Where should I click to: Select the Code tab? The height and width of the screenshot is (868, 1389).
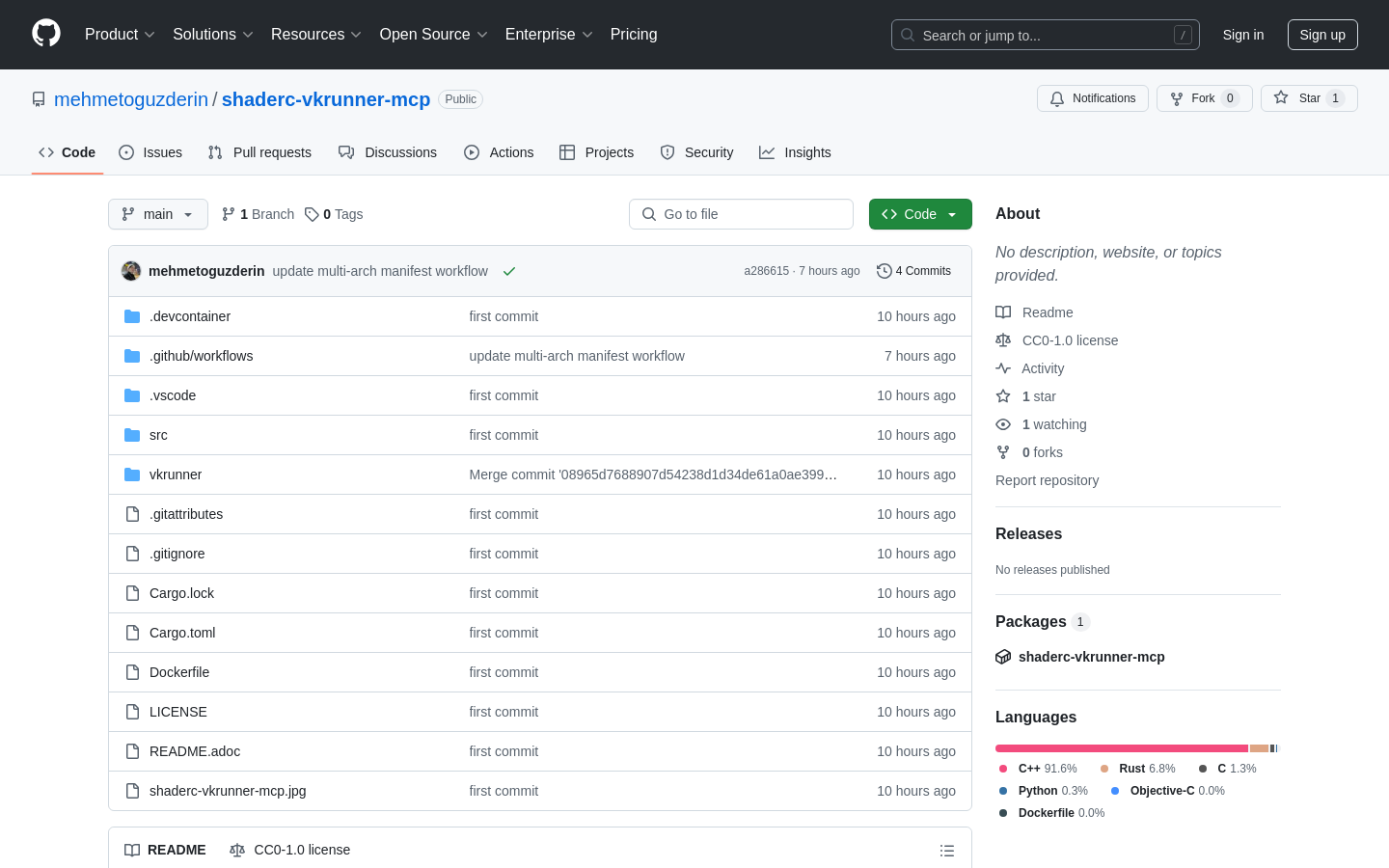click(x=68, y=152)
